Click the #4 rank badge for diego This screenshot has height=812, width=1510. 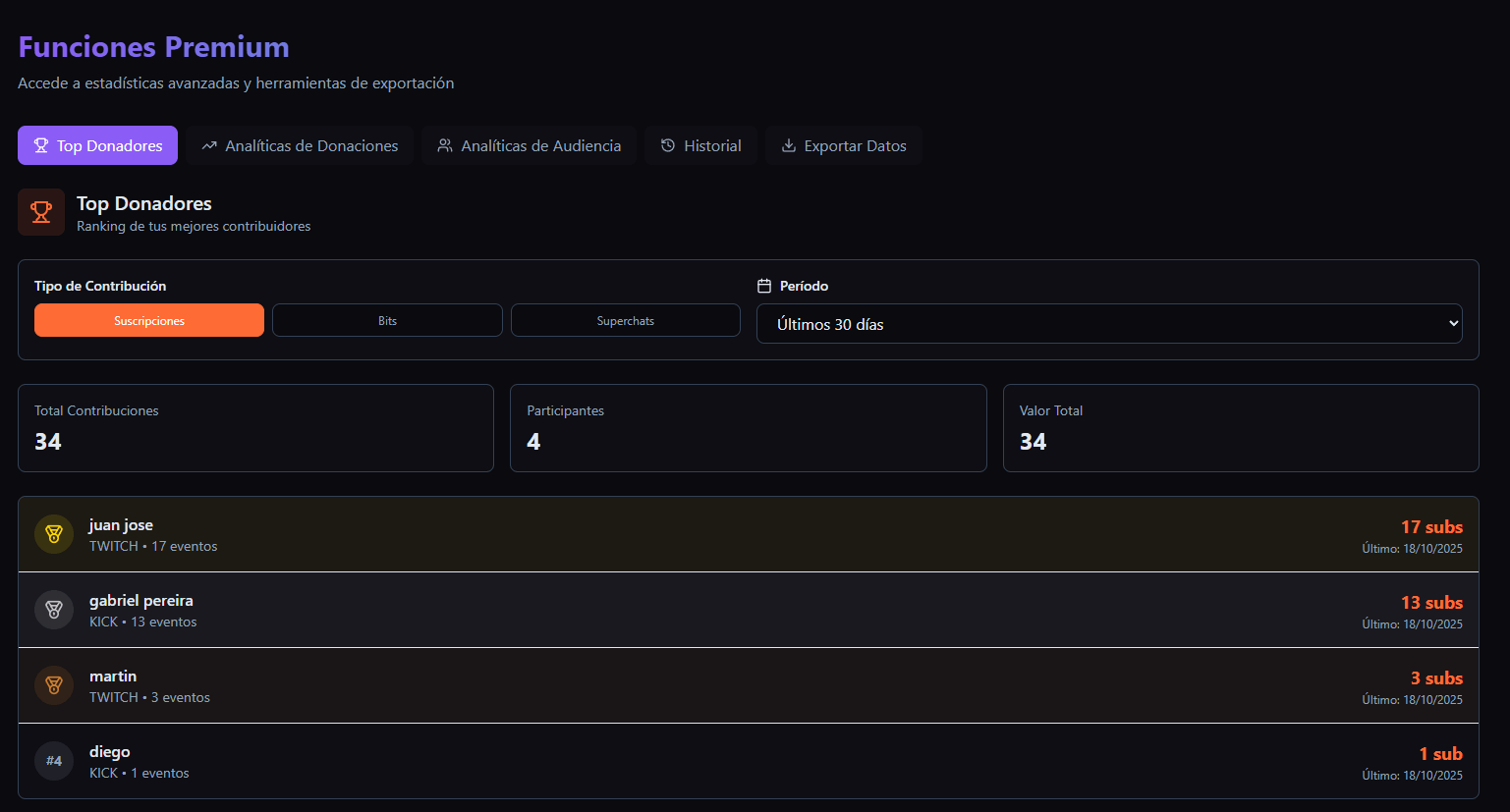click(54, 761)
